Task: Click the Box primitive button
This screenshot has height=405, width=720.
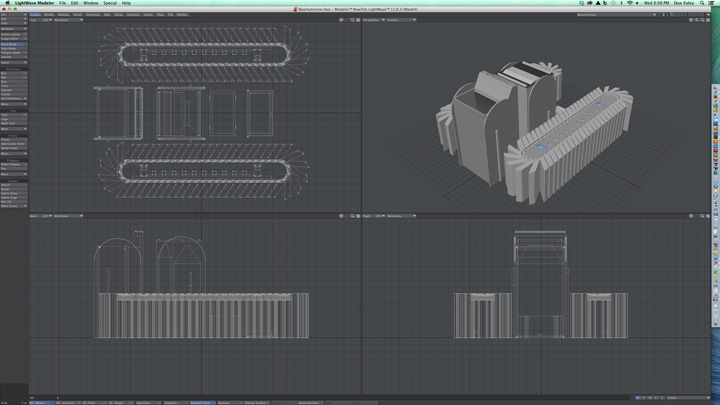Action: (x=13, y=73)
